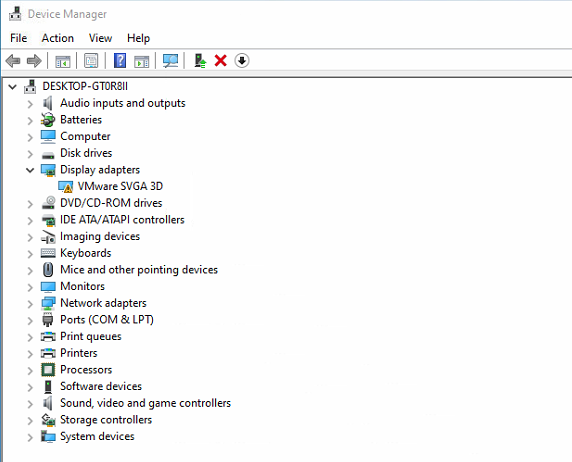Collapse the Display adapters branch
The width and height of the screenshot is (572, 462).
pyautogui.click(x=30, y=170)
